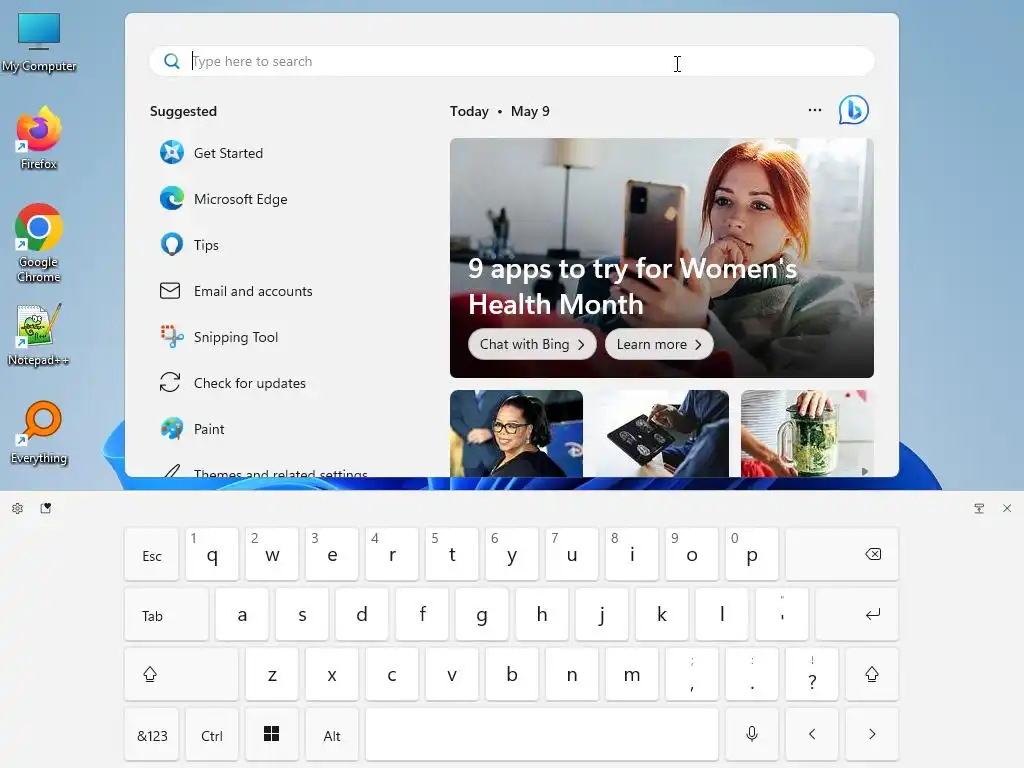Toggle the left Shift key
The height and width of the screenshot is (768, 1024).
[182, 674]
